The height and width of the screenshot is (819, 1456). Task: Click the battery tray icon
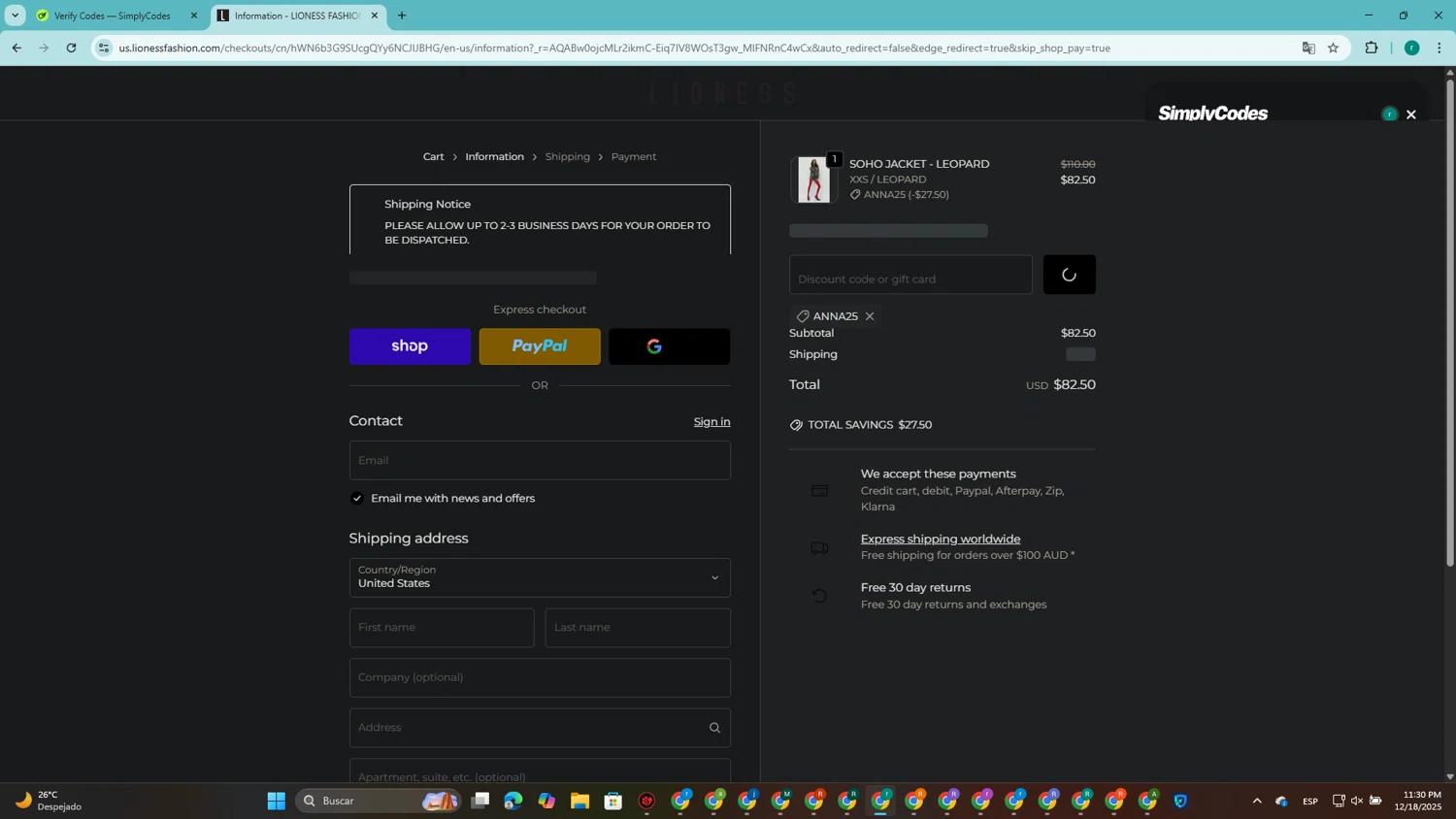click(1375, 801)
